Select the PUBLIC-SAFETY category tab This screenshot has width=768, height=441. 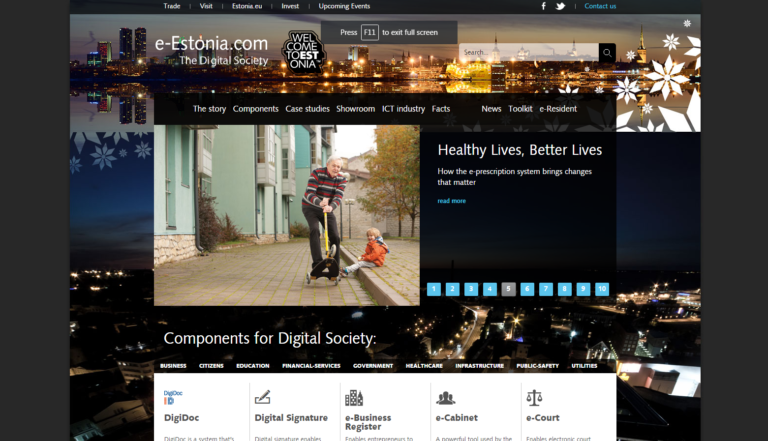click(537, 366)
